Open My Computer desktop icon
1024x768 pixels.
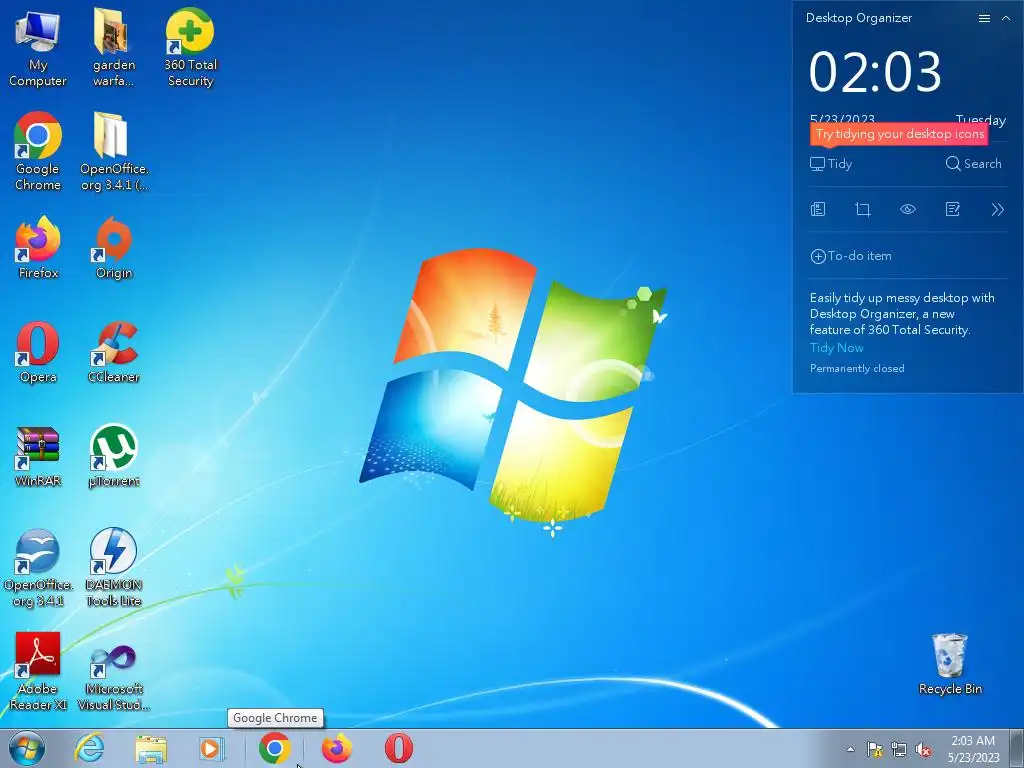[38, 49]
